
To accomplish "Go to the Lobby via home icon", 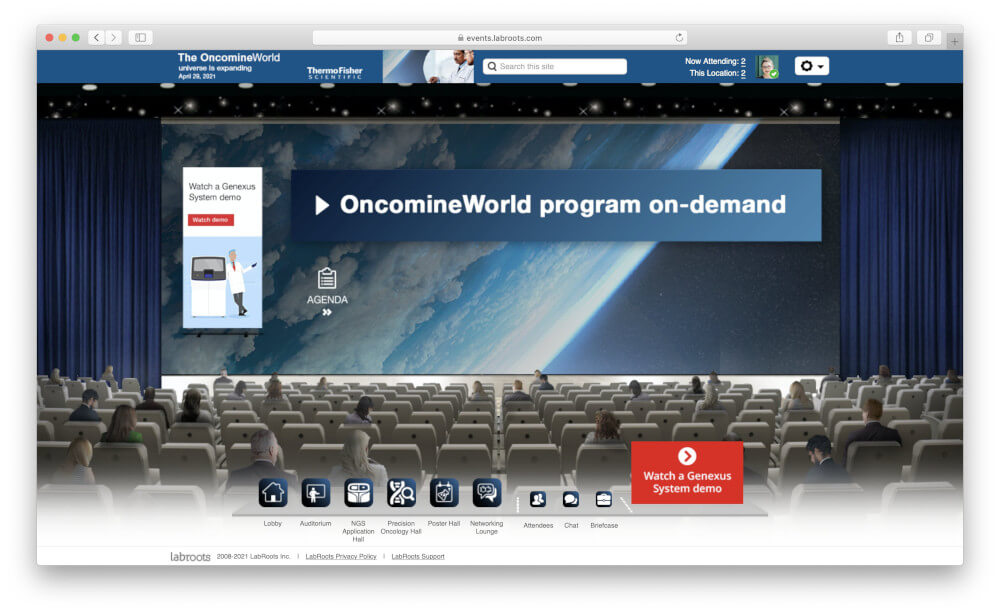I will [x=273, y=493].
